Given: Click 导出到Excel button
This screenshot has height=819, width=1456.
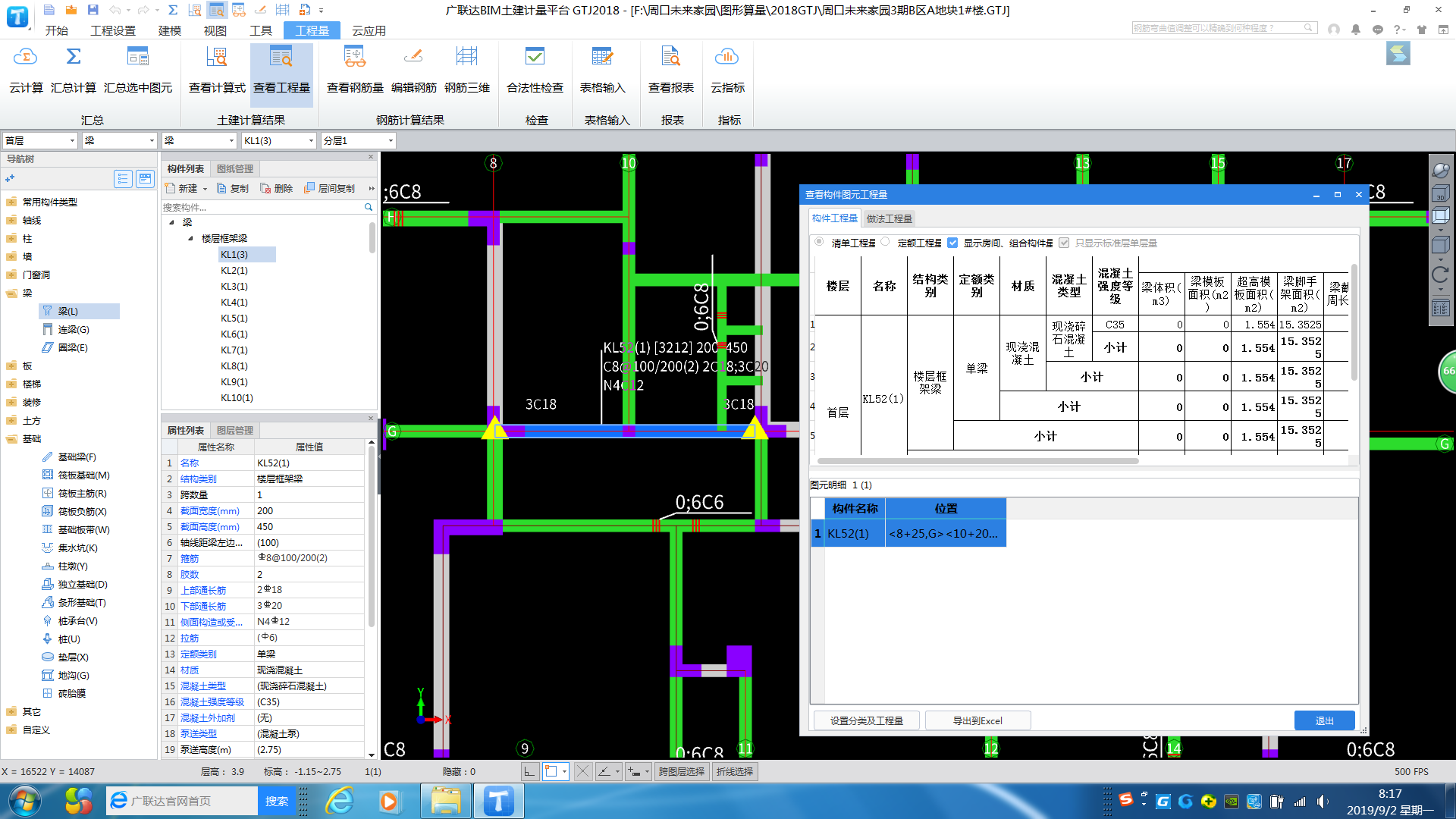Looking at the screenshot, I should (977, 720).
